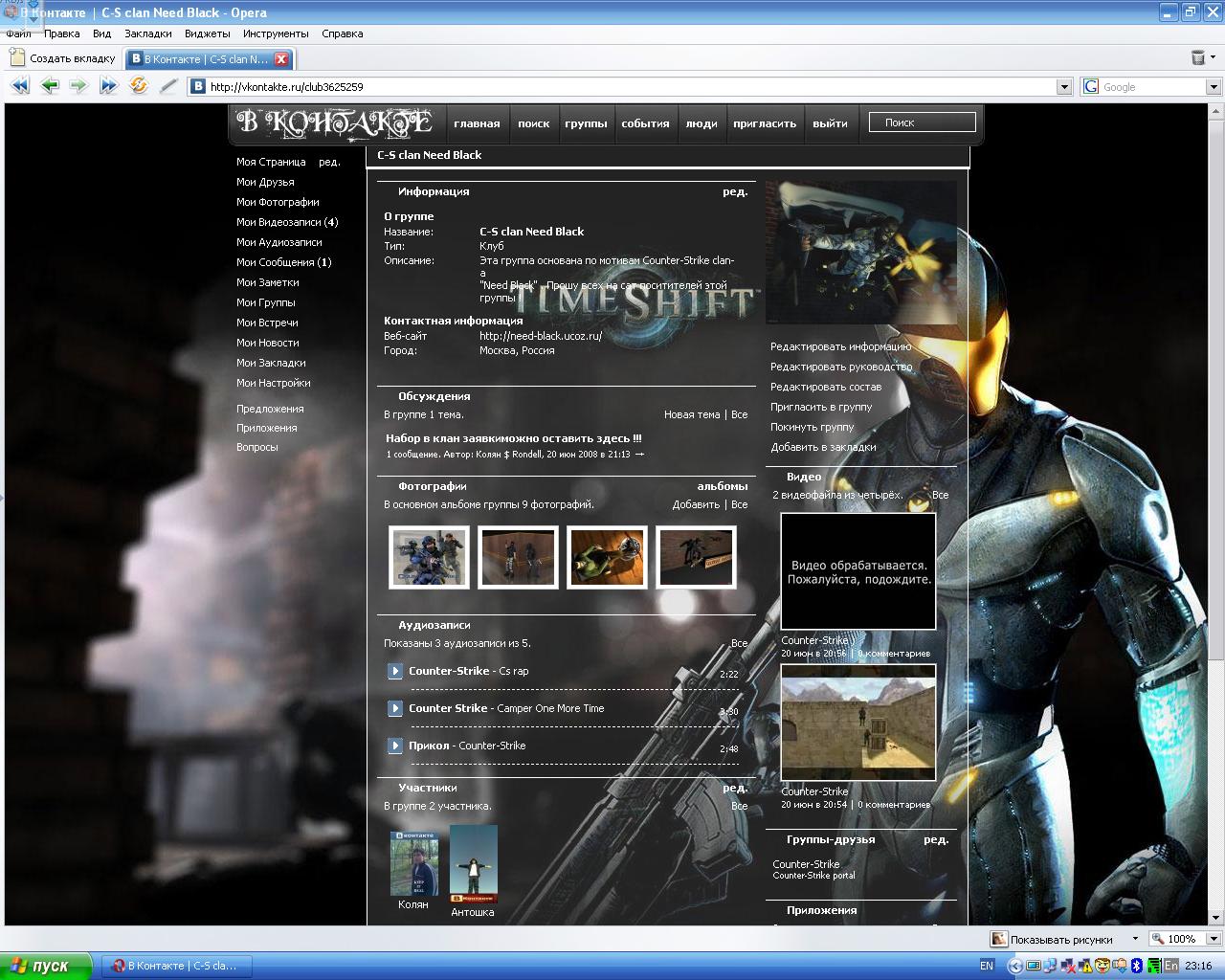Open the Файл menu

coord(18,33)
